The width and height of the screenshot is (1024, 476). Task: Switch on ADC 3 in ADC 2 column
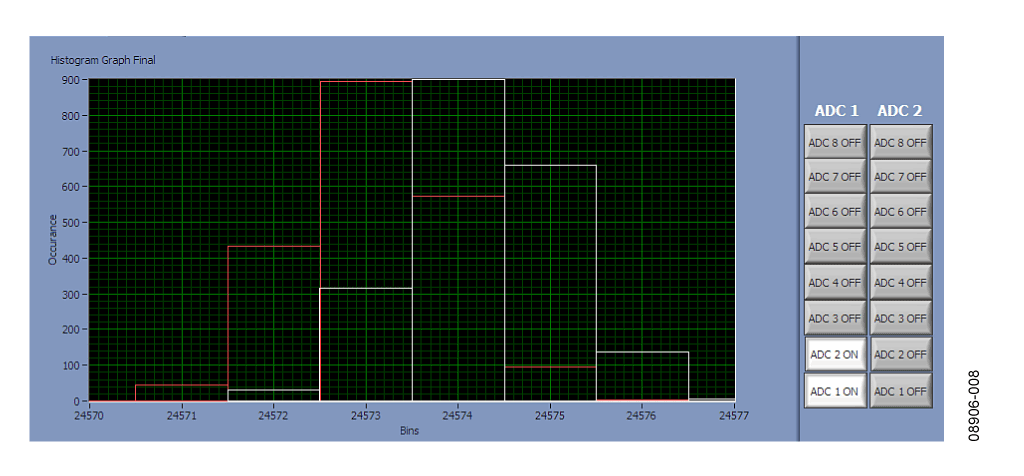901,318
